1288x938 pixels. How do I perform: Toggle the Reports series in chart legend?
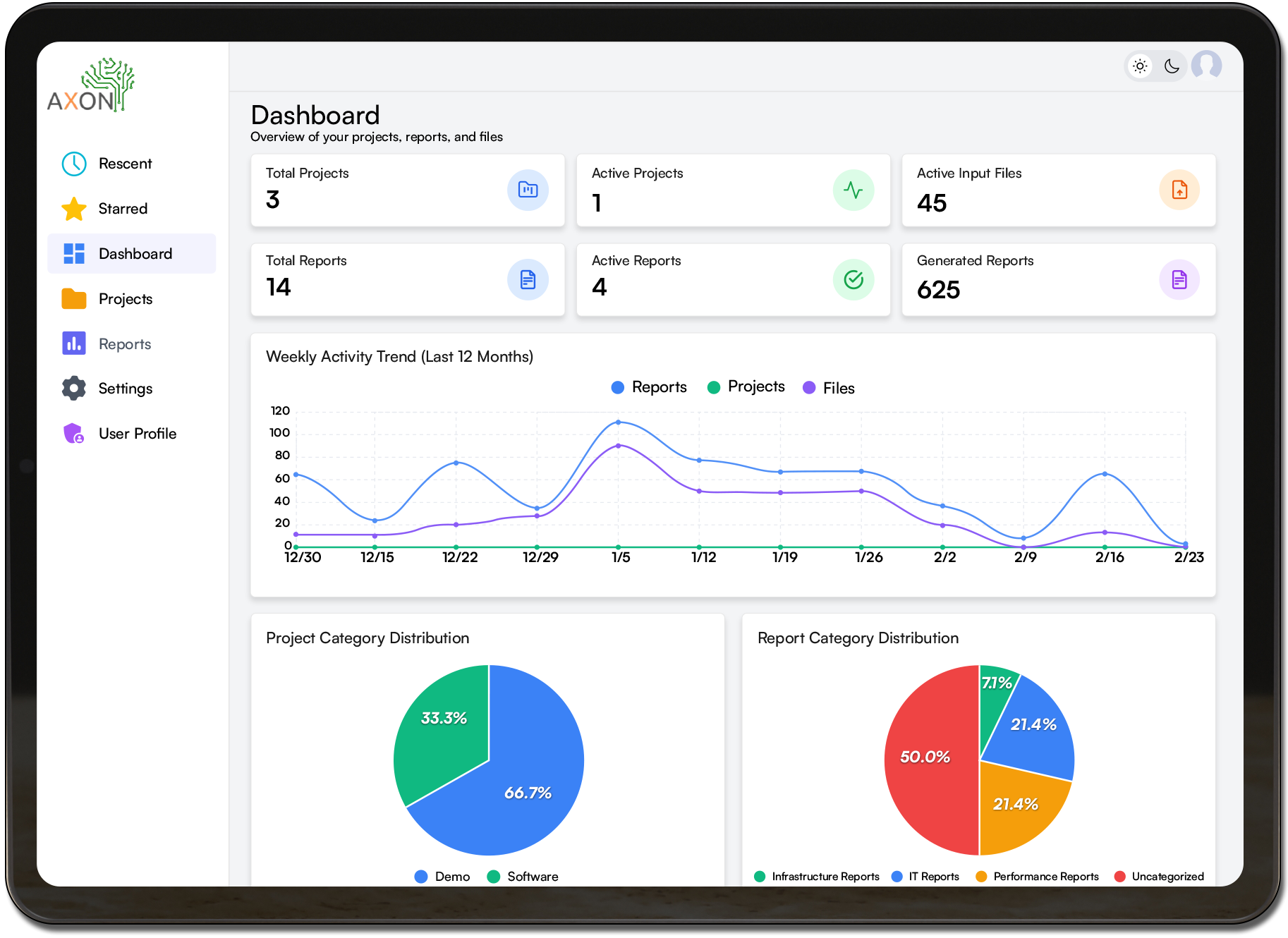[649, 387]
